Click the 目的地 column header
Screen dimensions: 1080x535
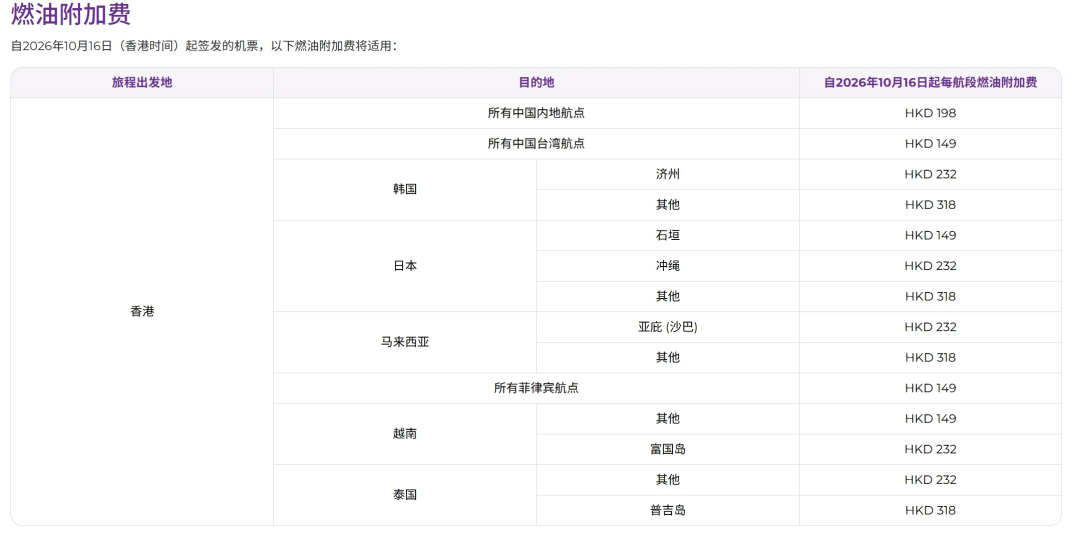536,83
